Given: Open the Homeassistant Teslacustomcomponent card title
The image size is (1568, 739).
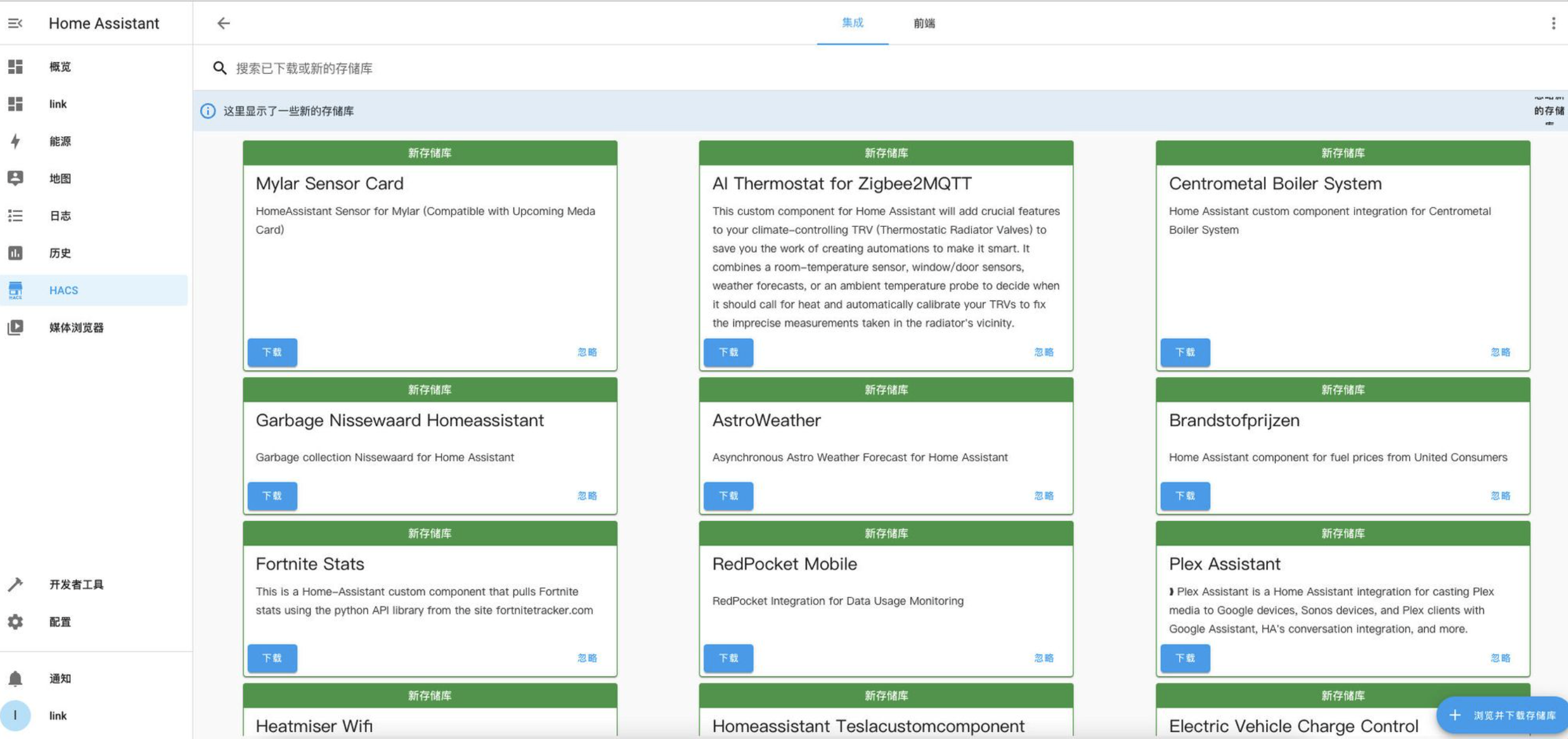Looking at the screenshot, I should [869, 725].
